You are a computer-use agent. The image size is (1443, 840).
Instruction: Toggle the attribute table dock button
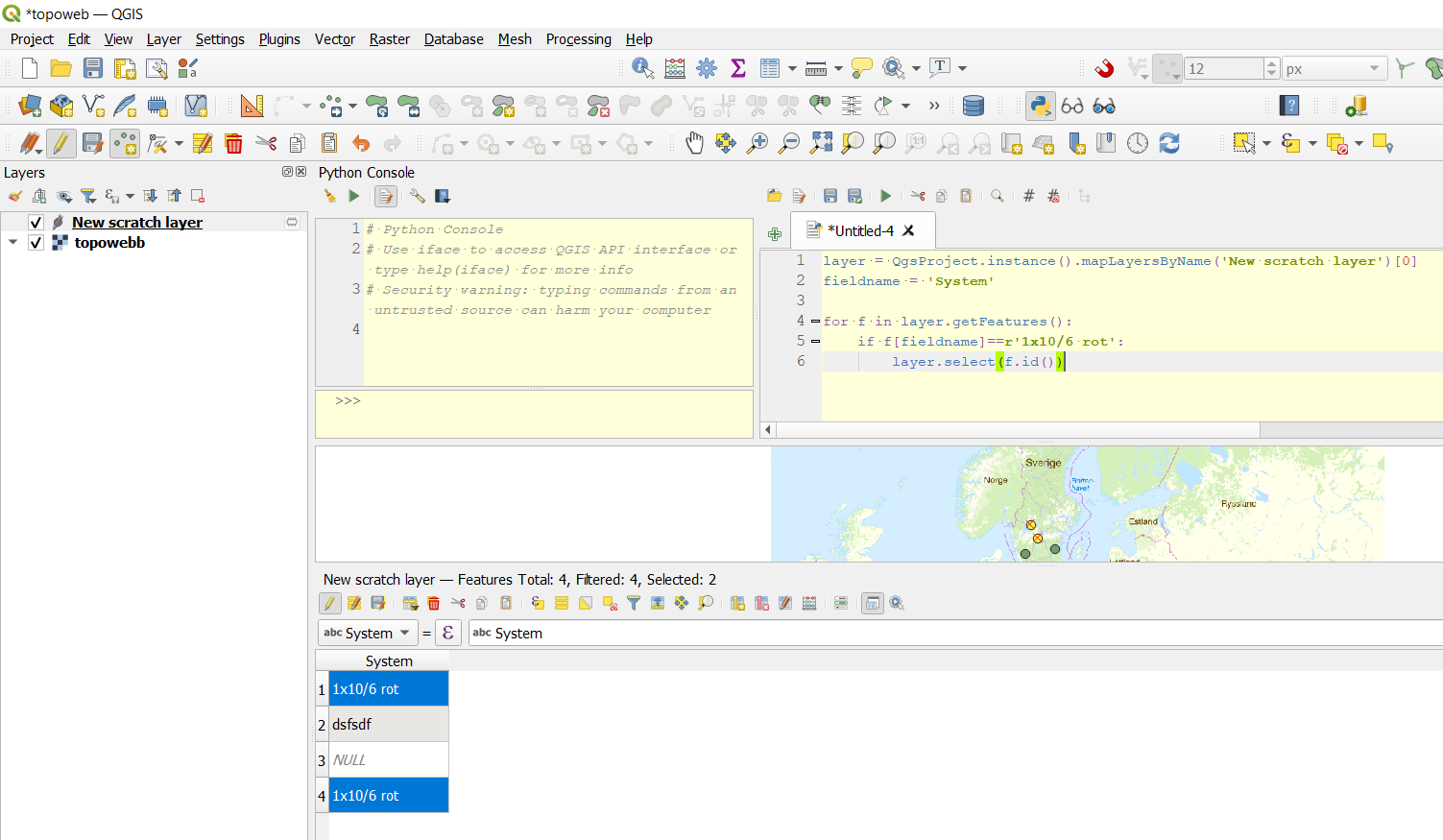click(872, 603)
